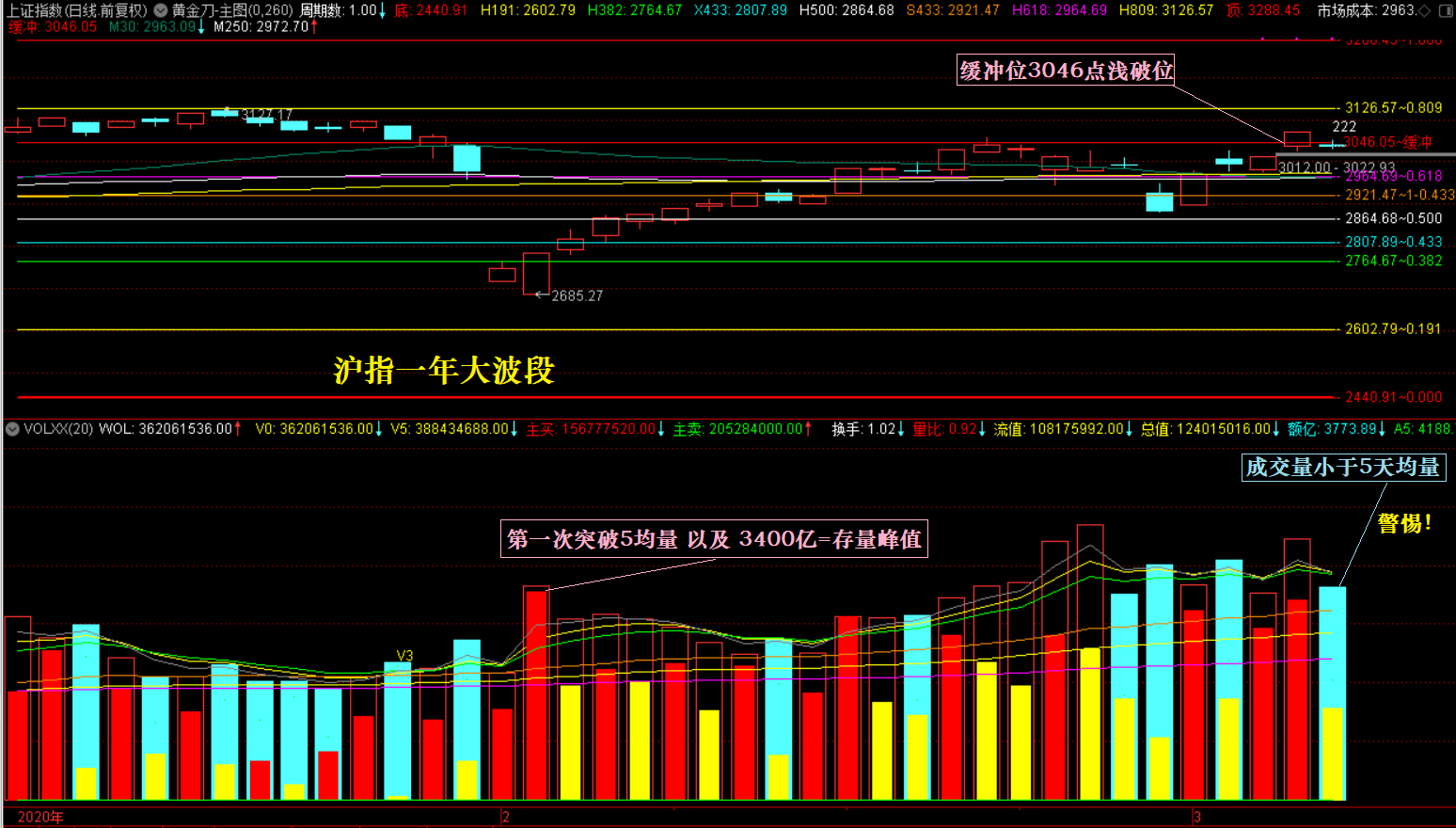
Task: Click the 市场成本 readout
Action: [x=1366, y=10]
